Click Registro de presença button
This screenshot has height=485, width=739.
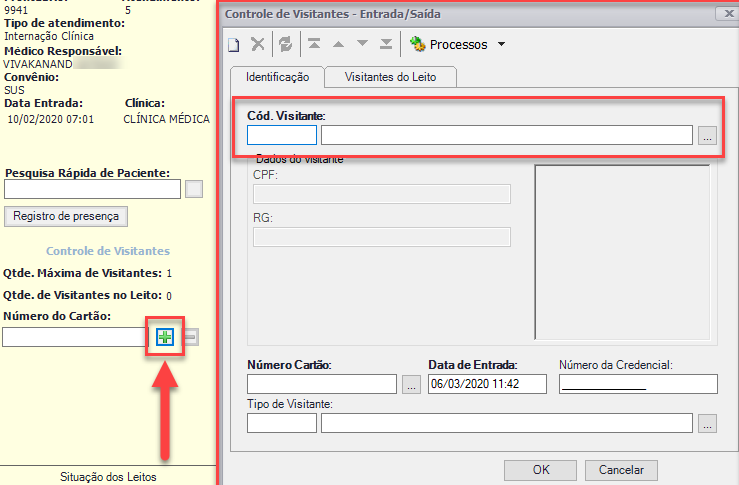66,216
